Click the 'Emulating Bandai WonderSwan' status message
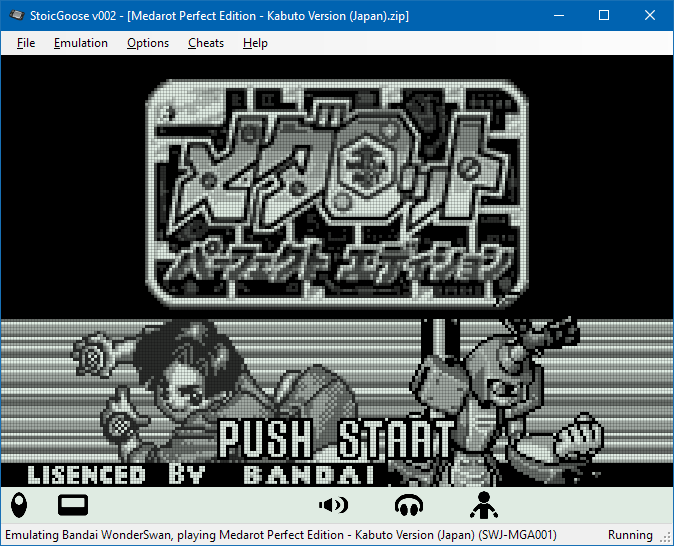The width and height of the screenshot is (674, 546). [281, 535]
